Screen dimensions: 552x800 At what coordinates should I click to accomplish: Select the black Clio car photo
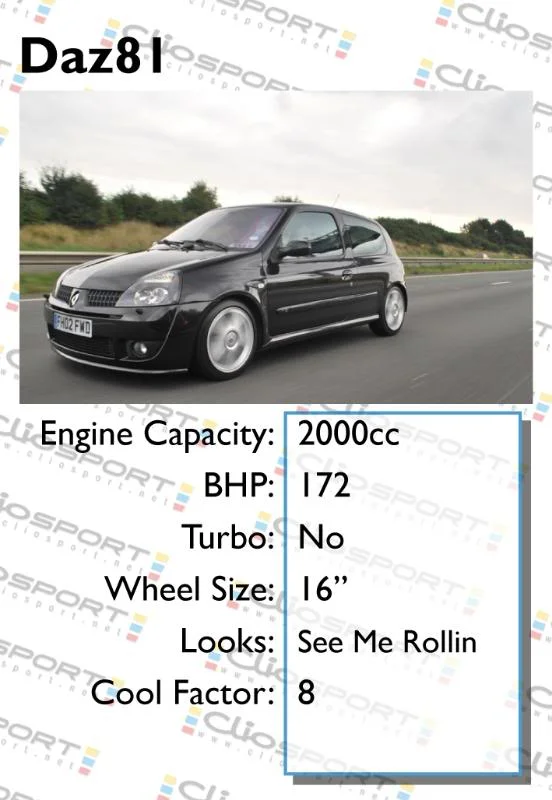276,247
